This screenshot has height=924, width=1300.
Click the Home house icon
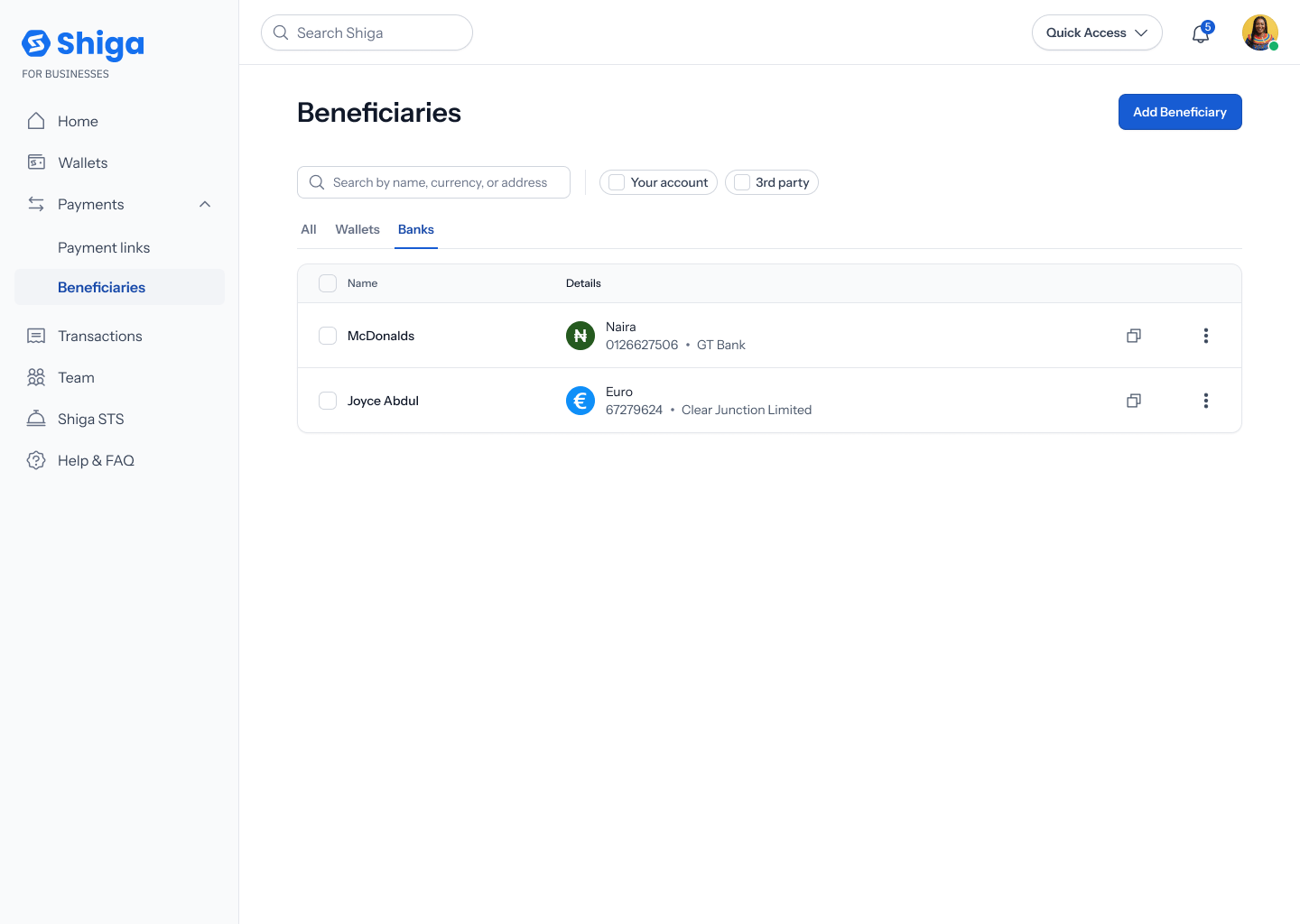tap(36, 121)
